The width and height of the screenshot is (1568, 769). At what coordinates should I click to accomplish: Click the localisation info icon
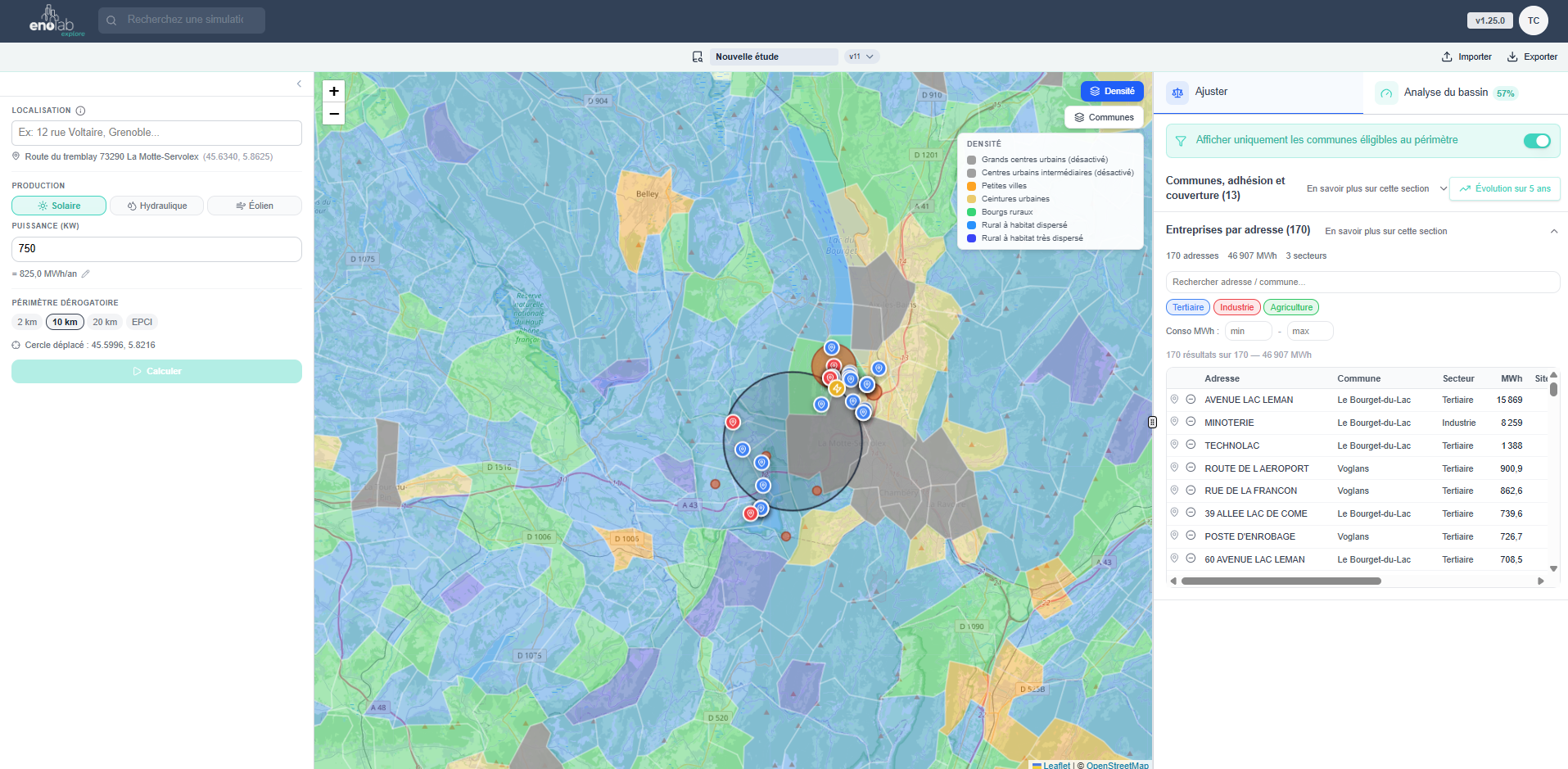[x=80, y=111]
